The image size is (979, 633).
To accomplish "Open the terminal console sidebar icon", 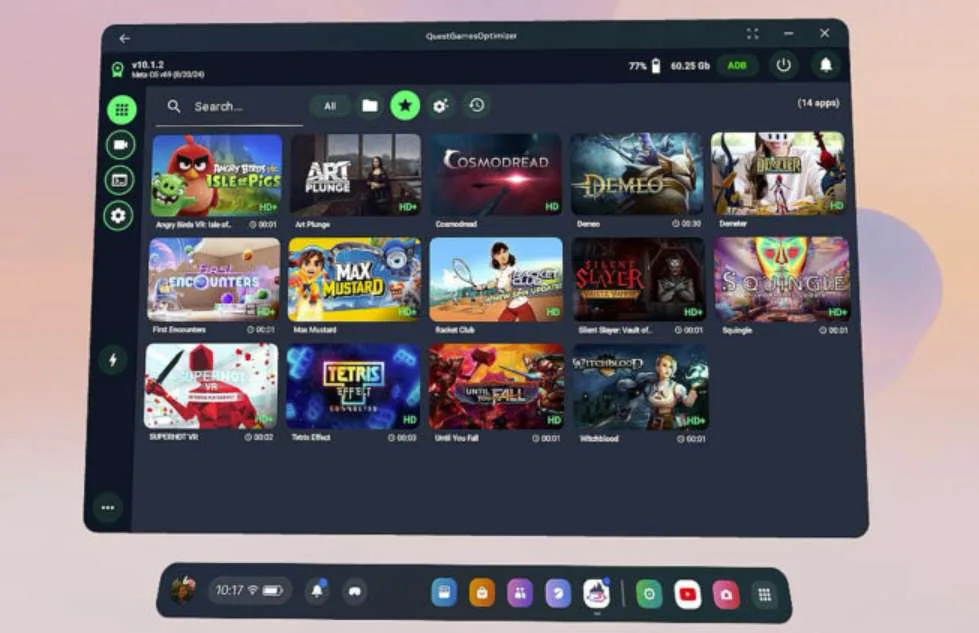I will 119,180.
